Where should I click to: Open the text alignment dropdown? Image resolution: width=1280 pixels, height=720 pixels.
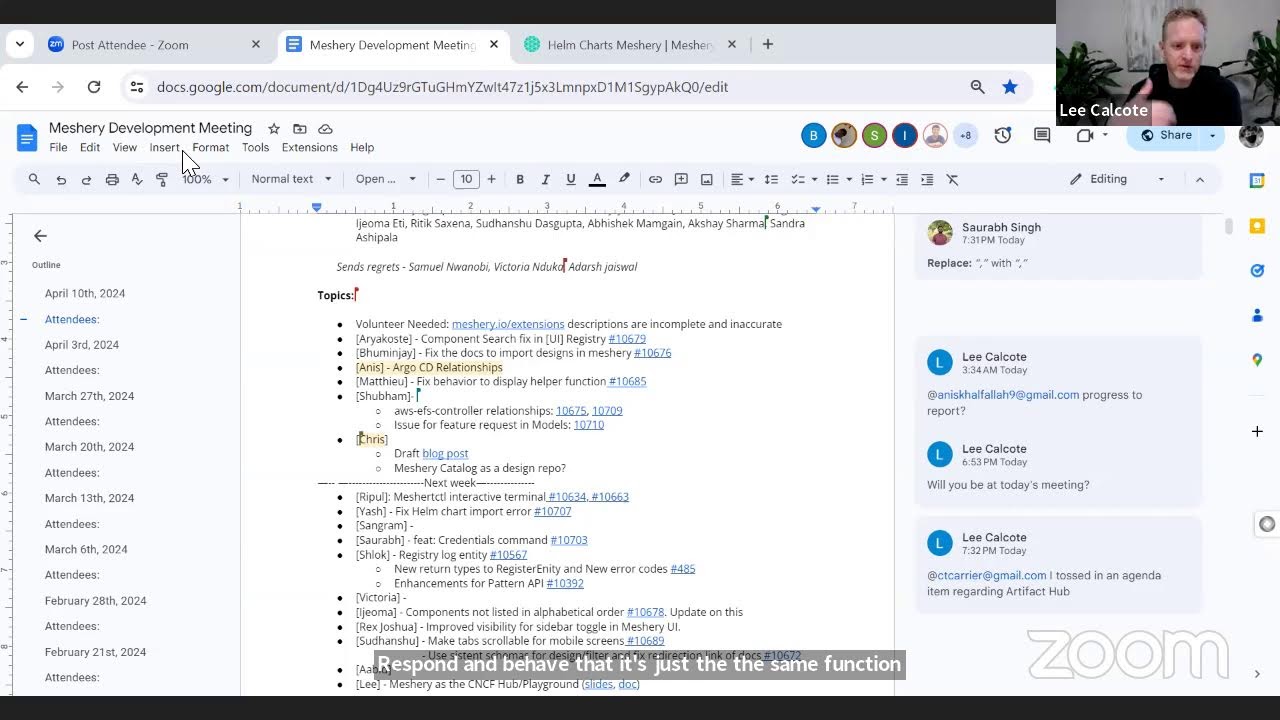742,179
